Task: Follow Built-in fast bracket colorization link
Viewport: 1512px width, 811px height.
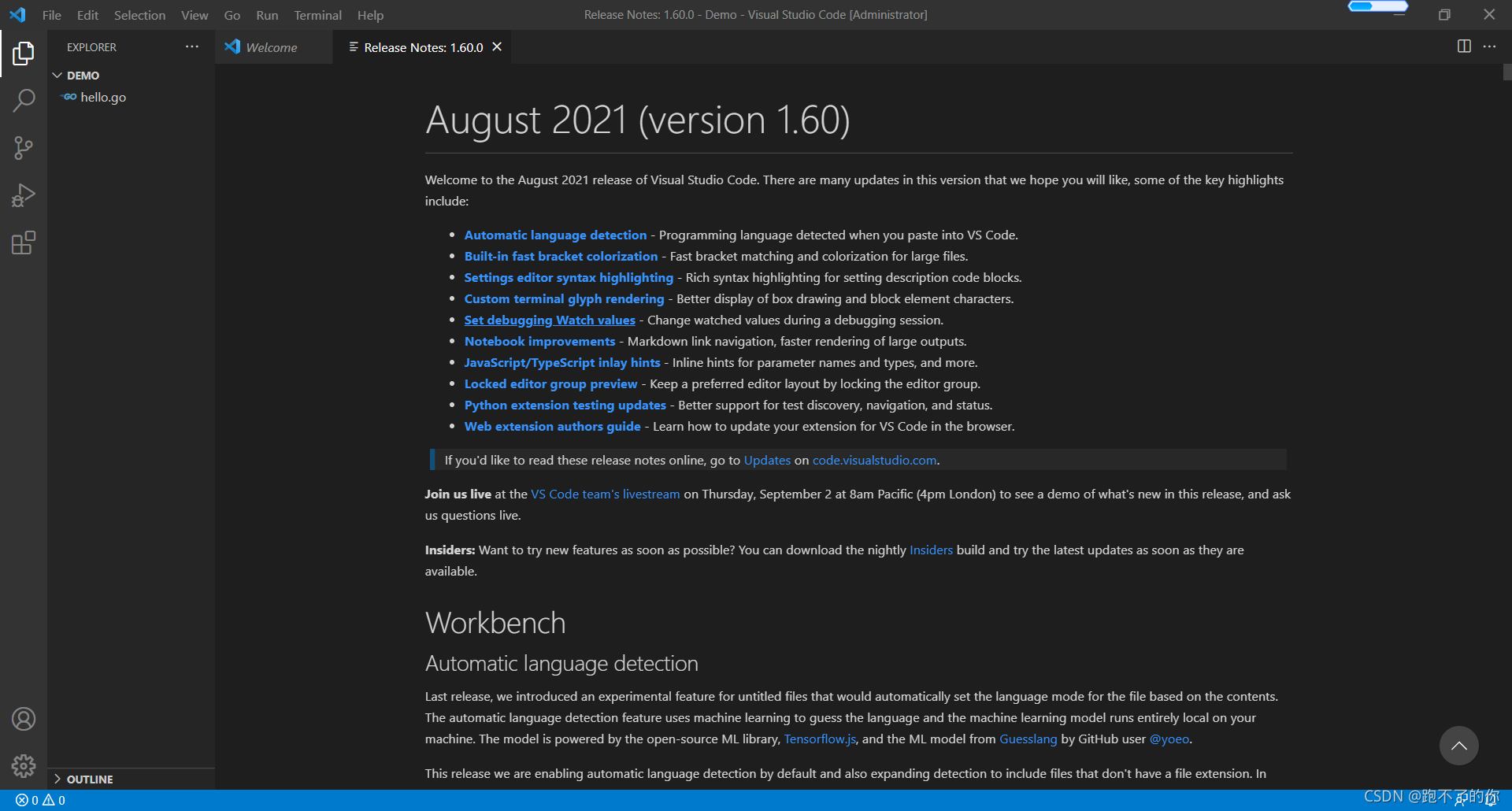Action: [561, 256]
